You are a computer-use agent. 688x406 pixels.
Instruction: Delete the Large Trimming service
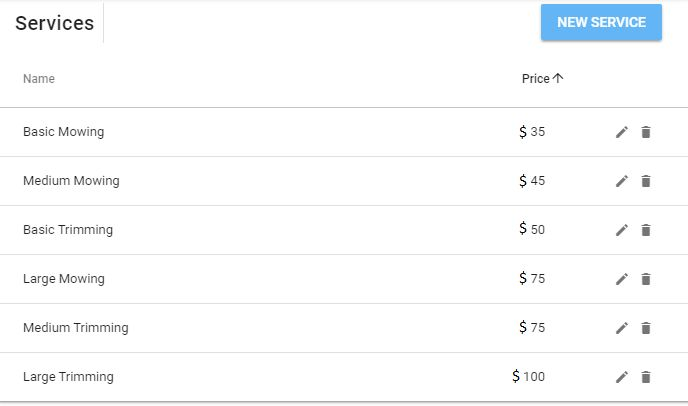tap(646, 377)
